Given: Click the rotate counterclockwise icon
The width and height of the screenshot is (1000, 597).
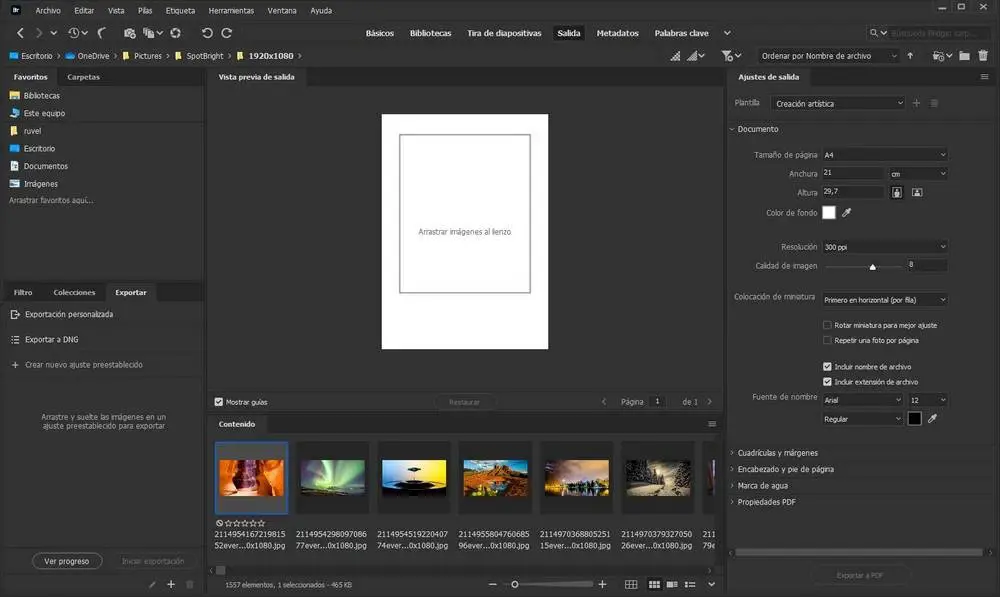Looking at the screenshot, I should coord(207,33).
